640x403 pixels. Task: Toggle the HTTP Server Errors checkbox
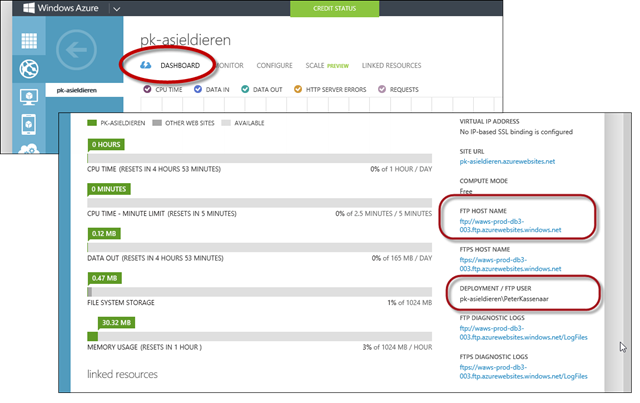(300, 89)
